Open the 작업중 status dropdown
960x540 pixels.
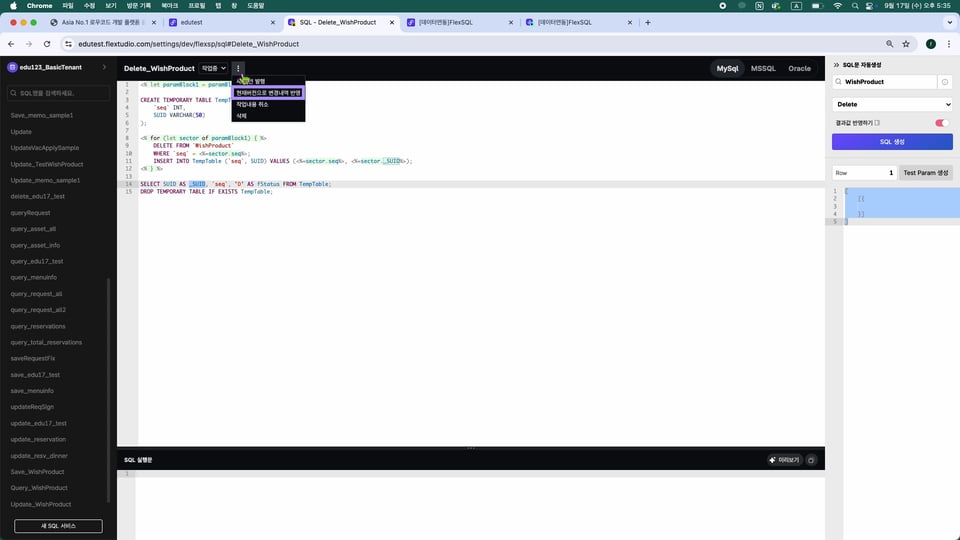(214, 68)
